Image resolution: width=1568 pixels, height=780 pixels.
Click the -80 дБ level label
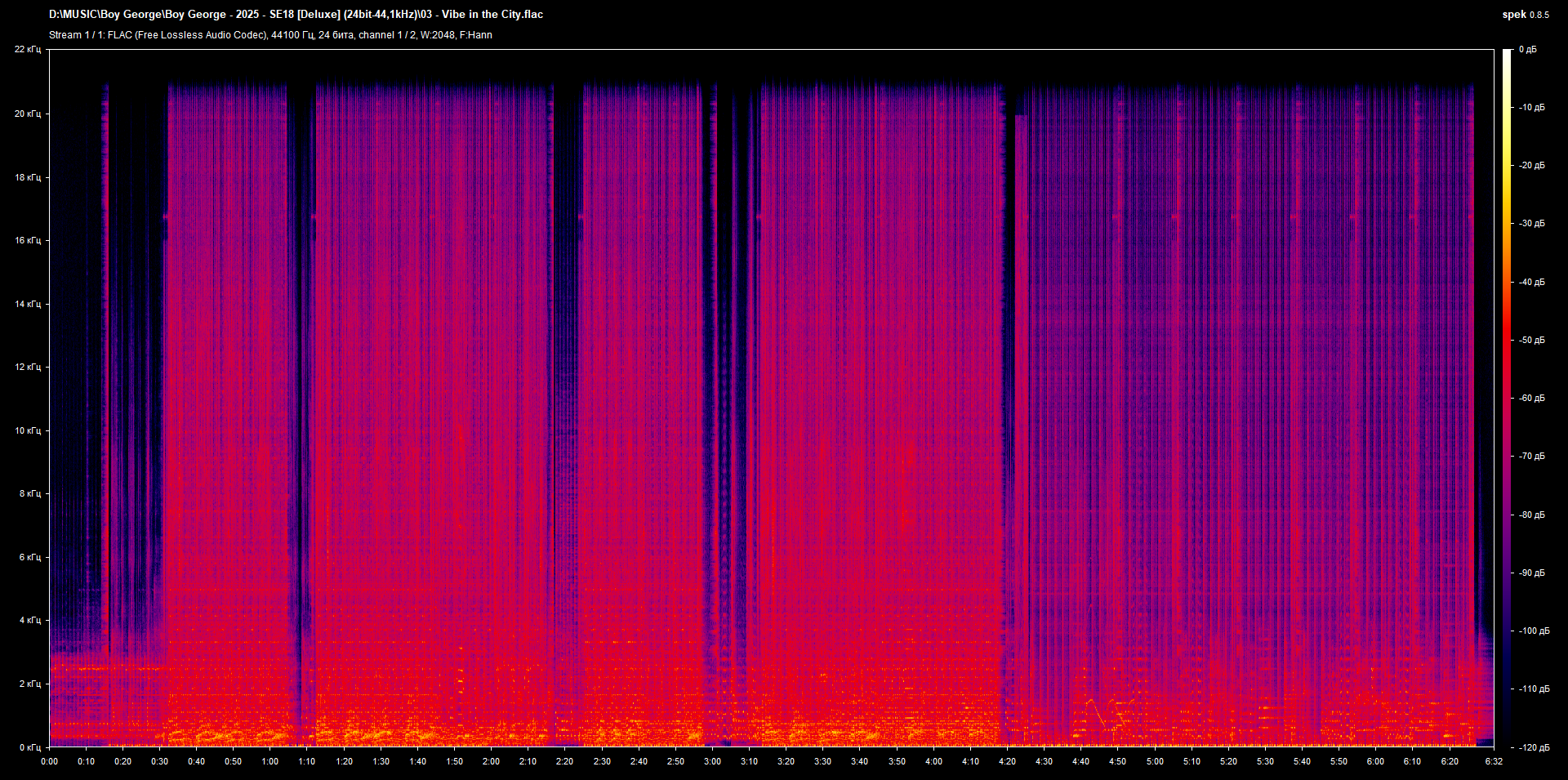coord(1531,515)
